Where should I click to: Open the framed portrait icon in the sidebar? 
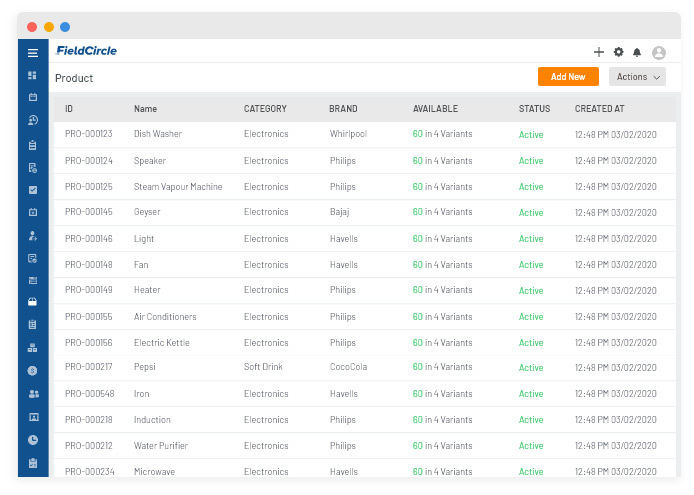click(x=34, y=417)
